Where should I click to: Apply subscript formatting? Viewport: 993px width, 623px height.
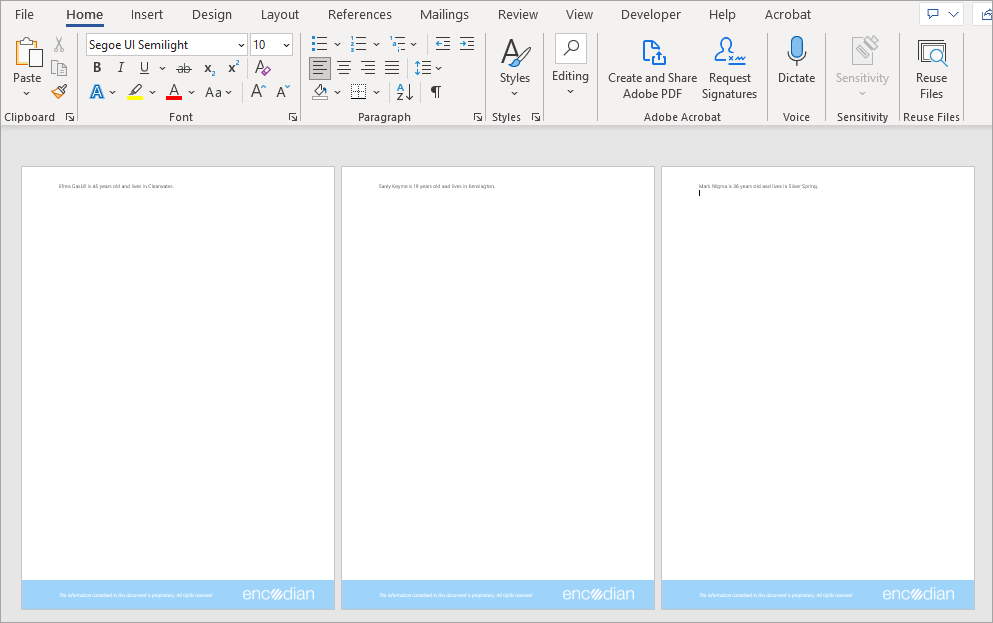pos(210,68)
